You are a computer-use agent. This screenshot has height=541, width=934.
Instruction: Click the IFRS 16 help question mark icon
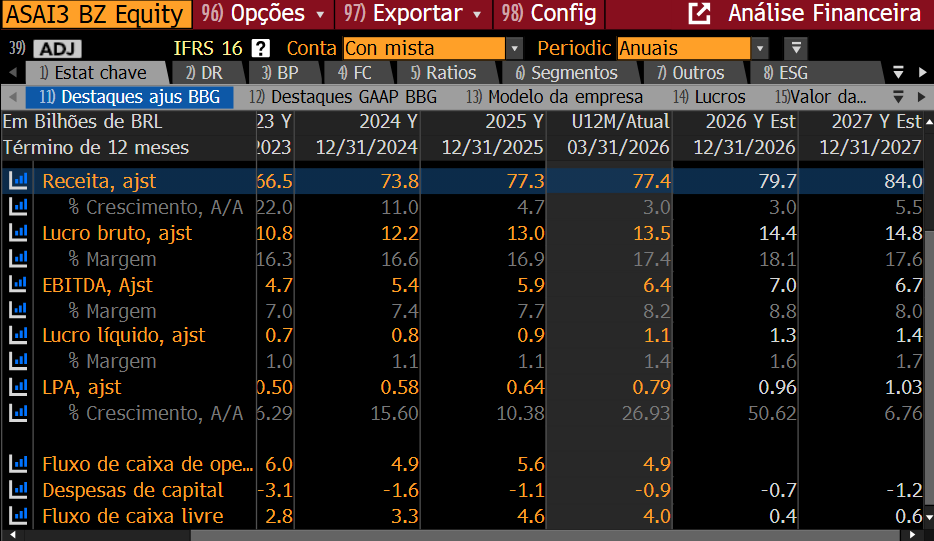260,48
